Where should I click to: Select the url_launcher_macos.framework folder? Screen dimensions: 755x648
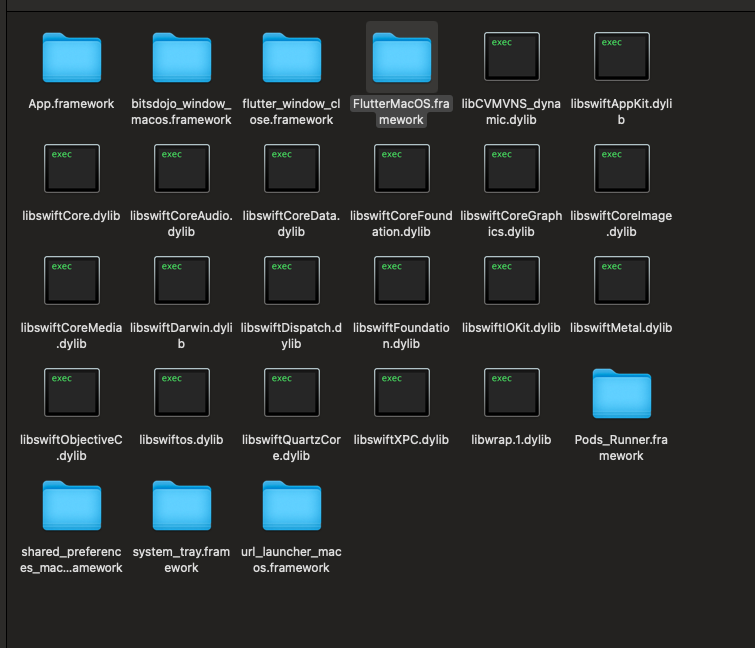291,505
